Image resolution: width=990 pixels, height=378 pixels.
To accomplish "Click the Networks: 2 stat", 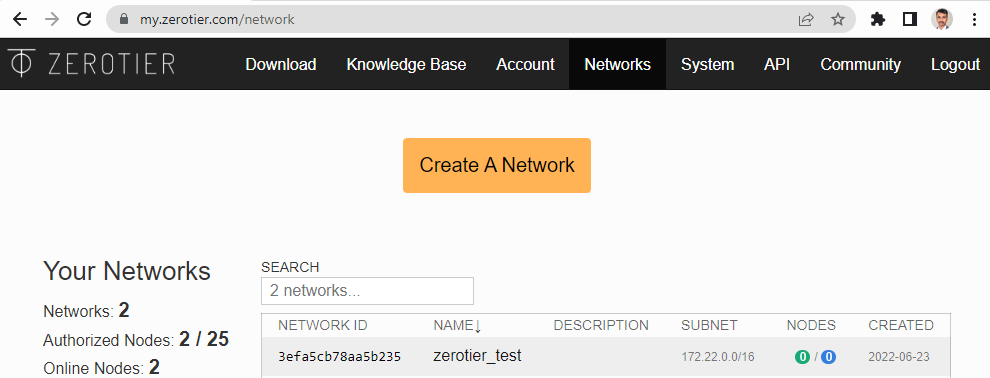I will (86, 310).
